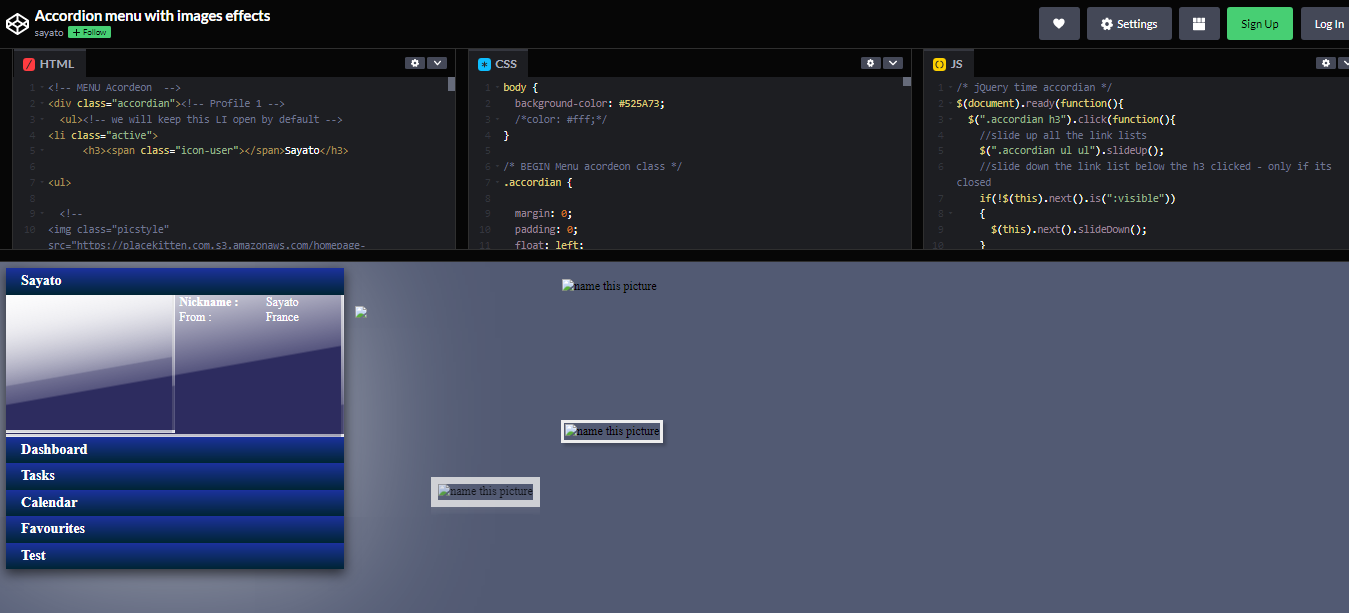
Task: Click the CodePen logo in the header
Action: point(17,23)
